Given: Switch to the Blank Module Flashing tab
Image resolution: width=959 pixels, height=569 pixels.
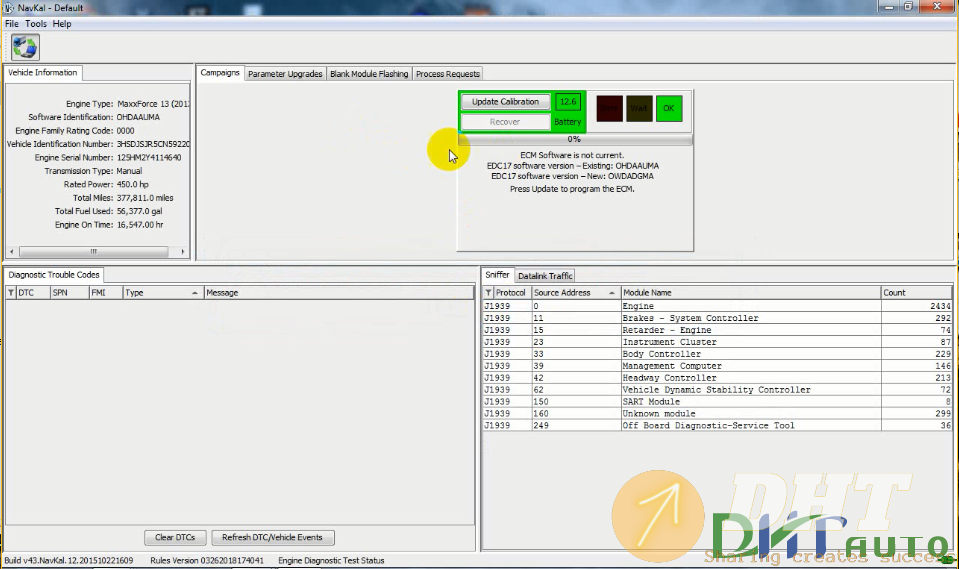Looking at the screenshot, I should point(369,74).
